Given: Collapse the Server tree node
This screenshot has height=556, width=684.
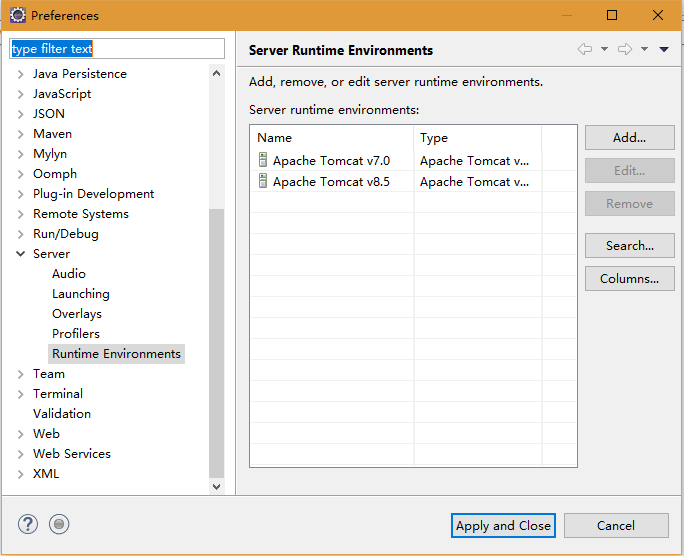Looking at the screenshot, I should click(21, 253).
